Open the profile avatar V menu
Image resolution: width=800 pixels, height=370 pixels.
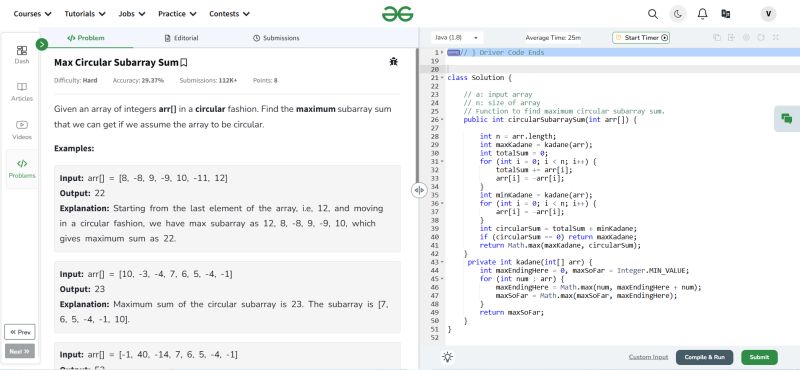pyautogui.click(x=768, y=14)
